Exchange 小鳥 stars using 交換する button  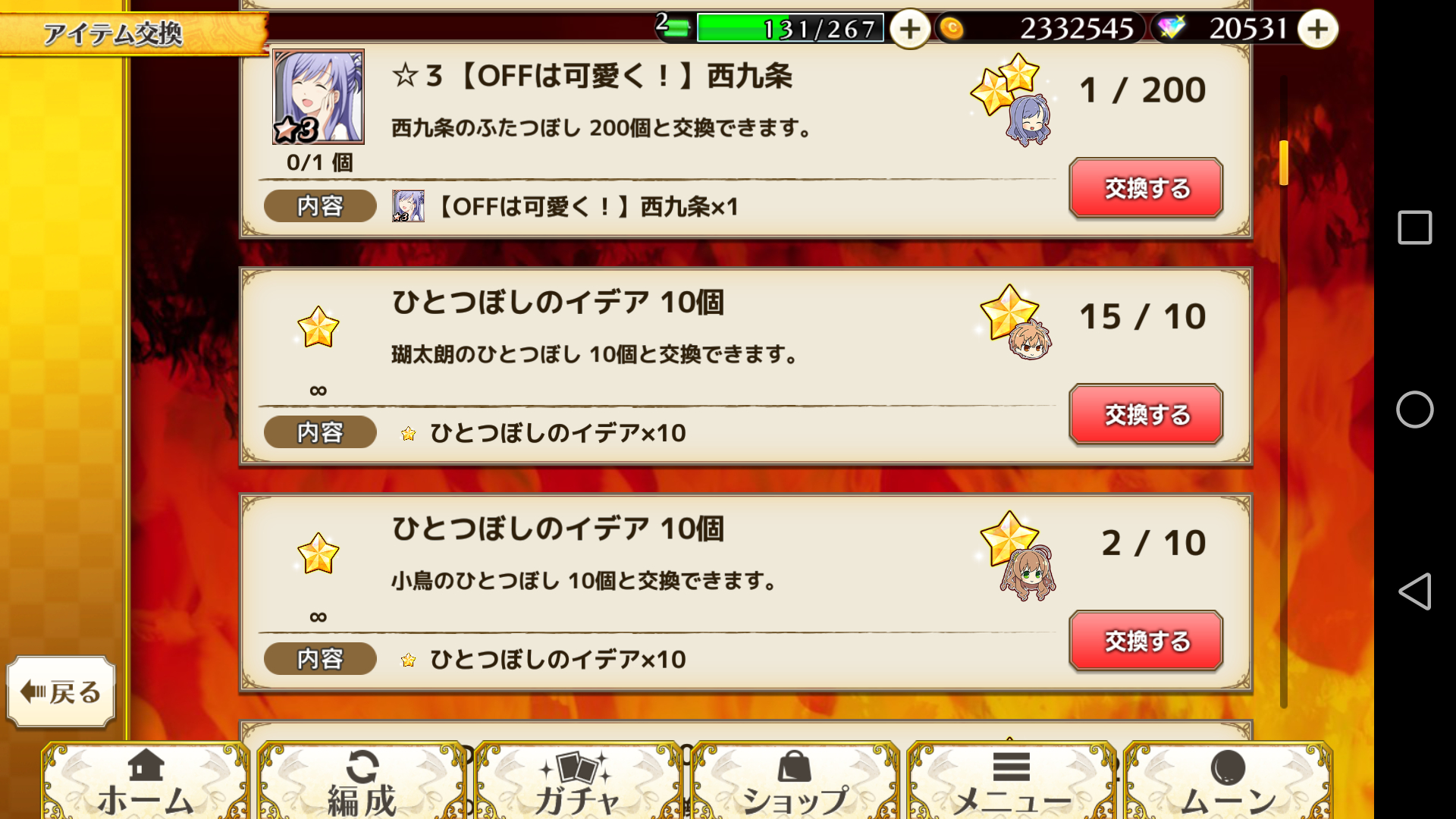pyautogui.click(x=1146, y=641)
